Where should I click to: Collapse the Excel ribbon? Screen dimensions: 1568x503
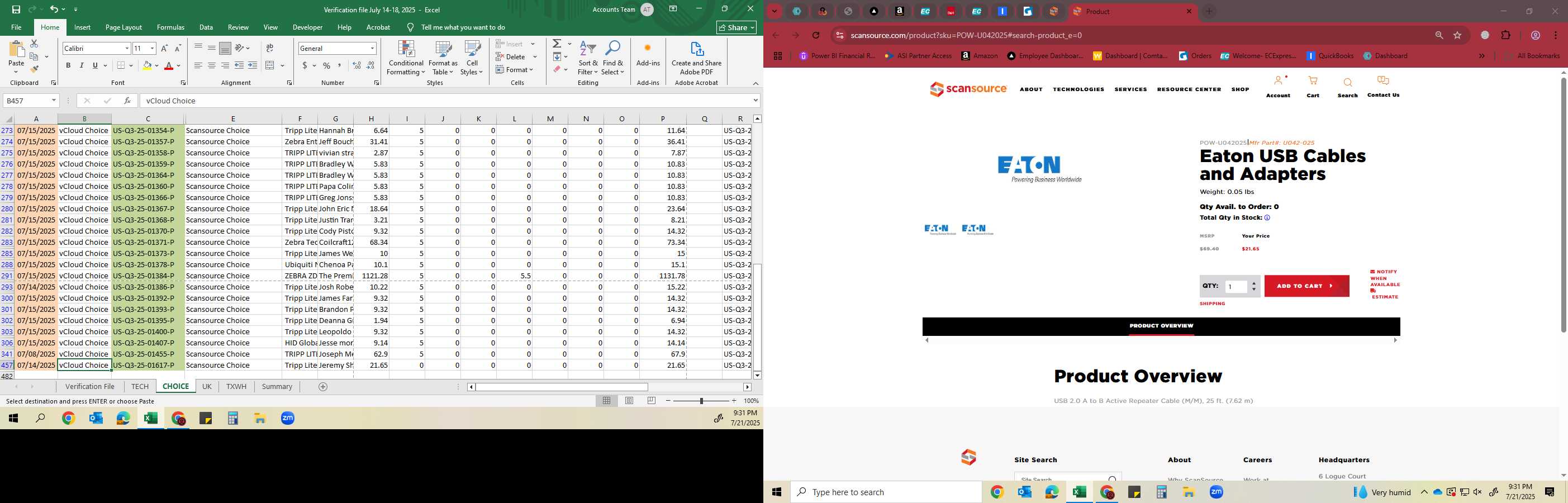(756, 83)
